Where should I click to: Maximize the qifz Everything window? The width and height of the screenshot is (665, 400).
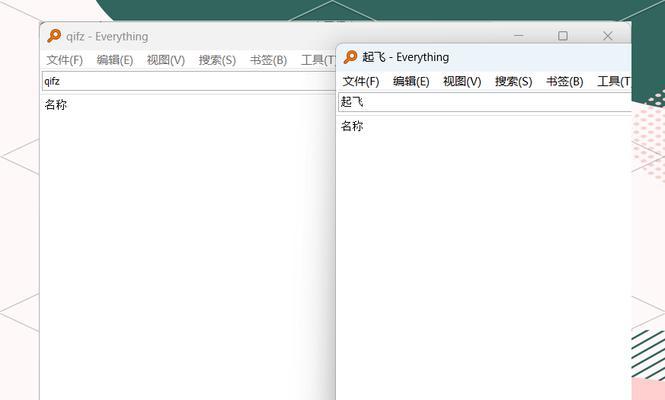pyautogui.click(x=563, y=36)
